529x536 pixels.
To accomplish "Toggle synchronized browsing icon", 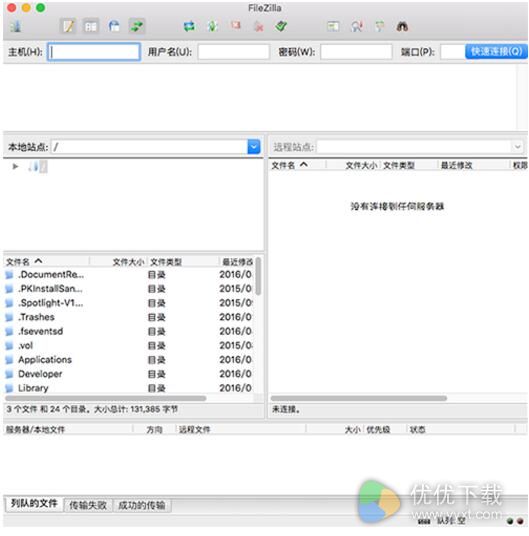I will [380, 26].
